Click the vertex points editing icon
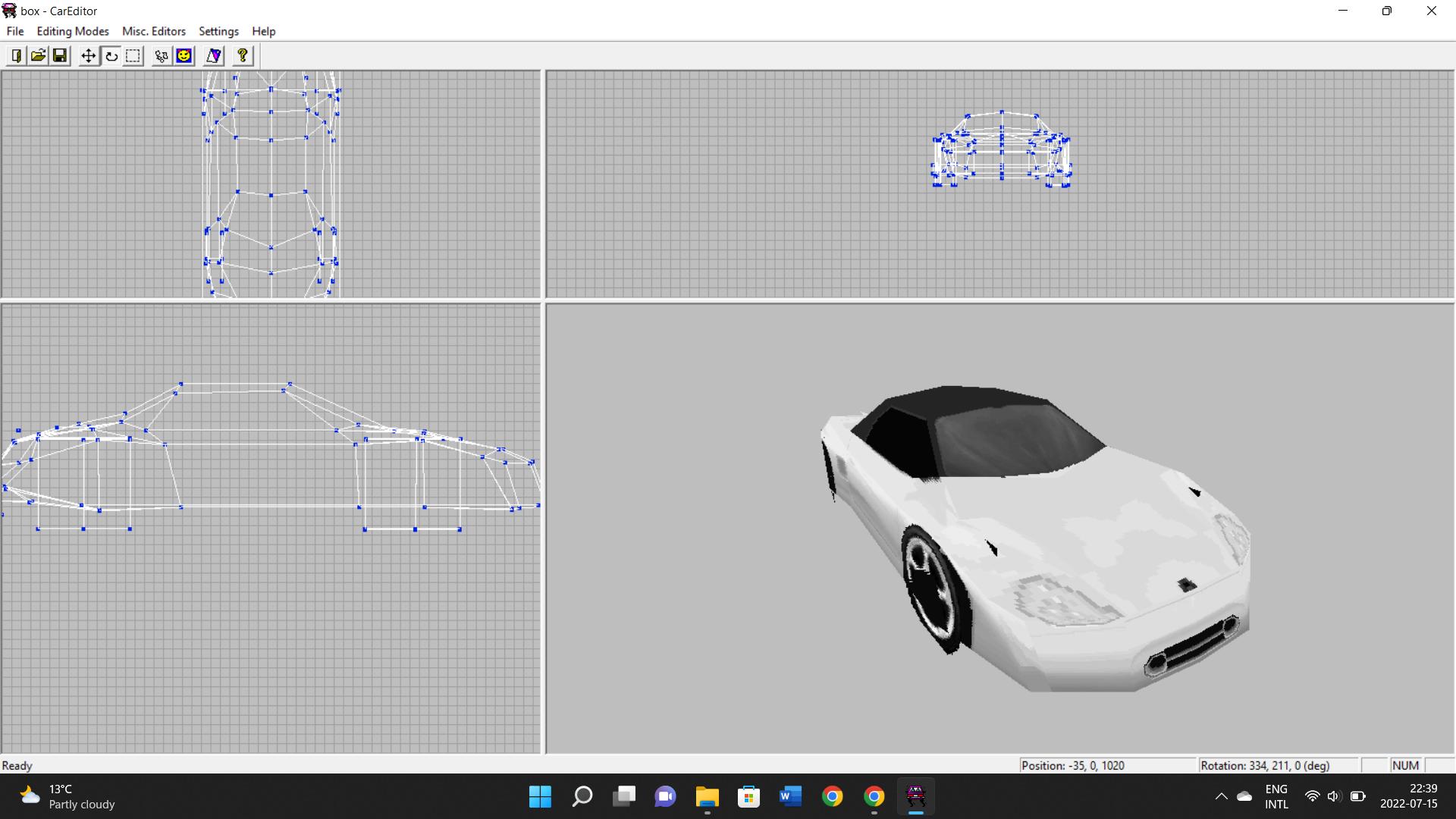1456x819 pixels. [162, 56]
